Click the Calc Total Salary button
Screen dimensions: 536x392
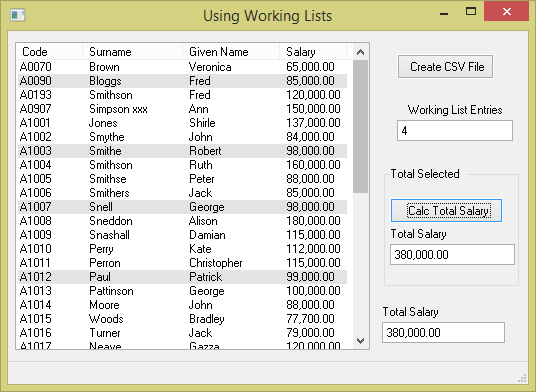(446, 211)
